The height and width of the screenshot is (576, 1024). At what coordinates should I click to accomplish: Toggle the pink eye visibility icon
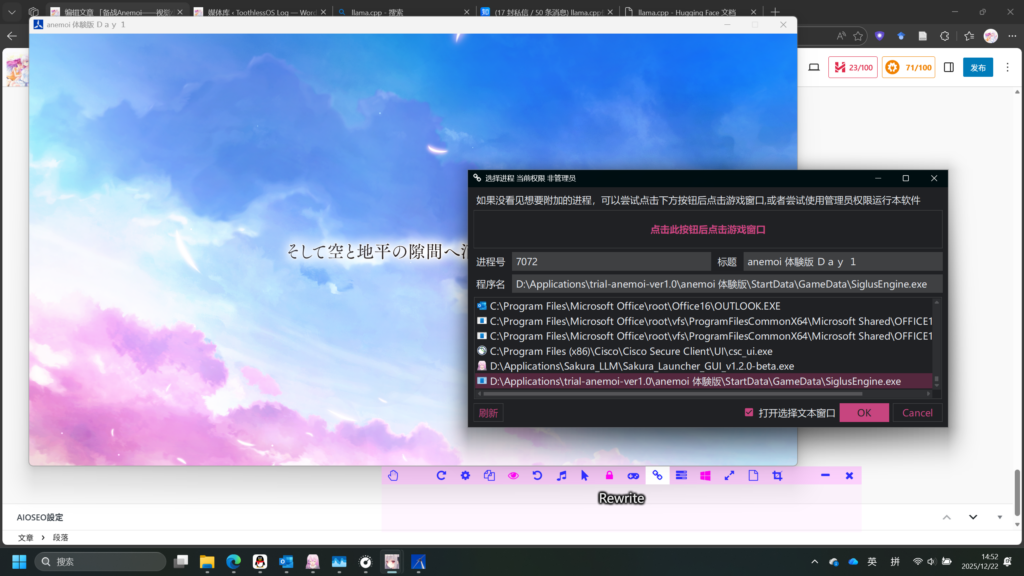point(513,476)
